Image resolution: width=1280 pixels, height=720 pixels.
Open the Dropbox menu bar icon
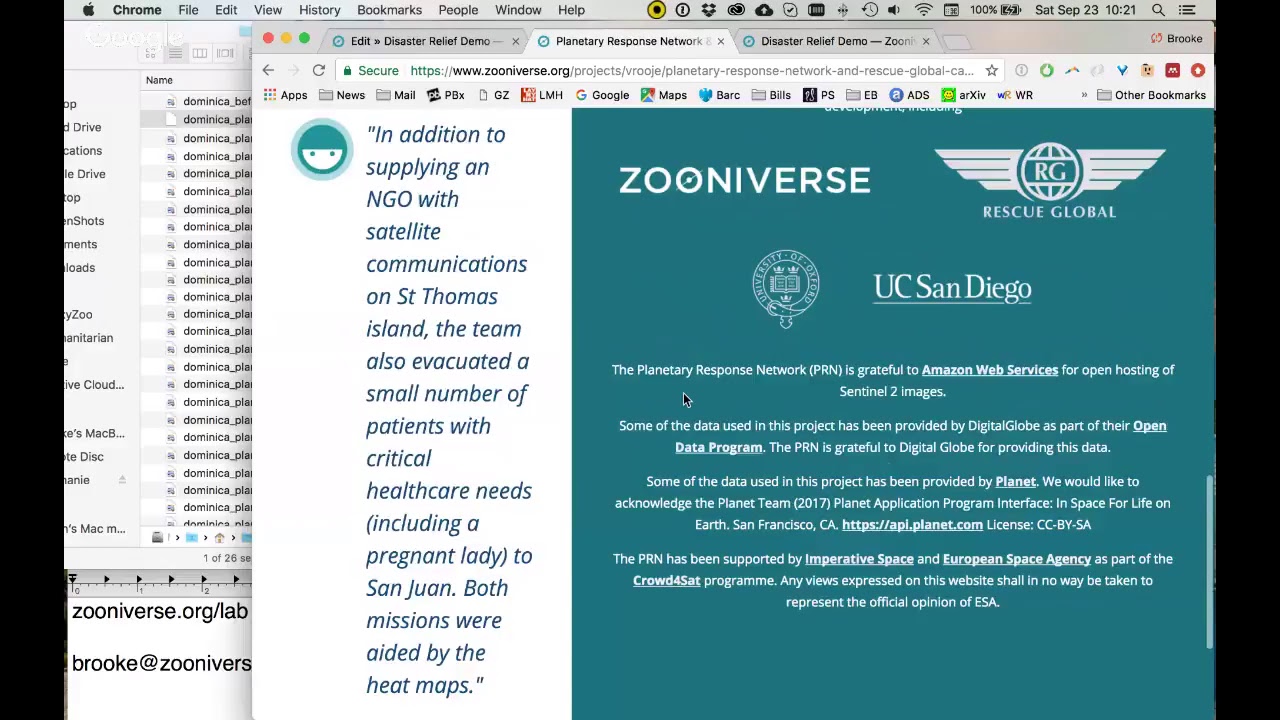click(709, 10)
